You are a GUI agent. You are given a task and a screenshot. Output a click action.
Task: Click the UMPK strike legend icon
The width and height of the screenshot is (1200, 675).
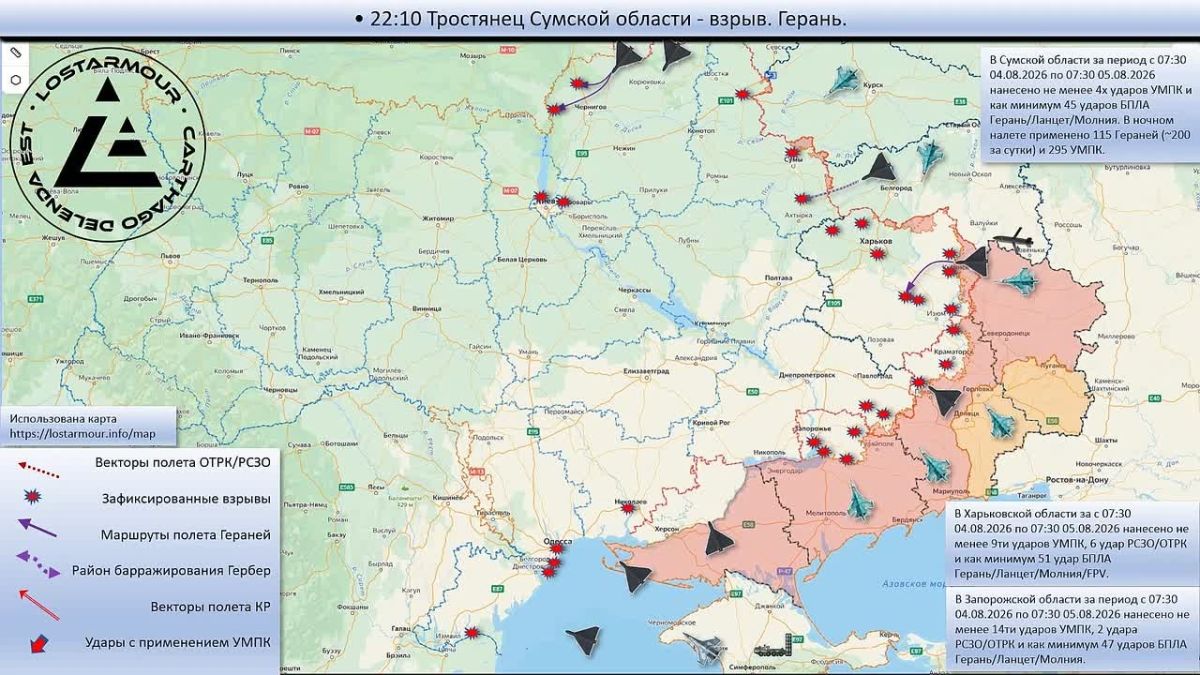38,643
